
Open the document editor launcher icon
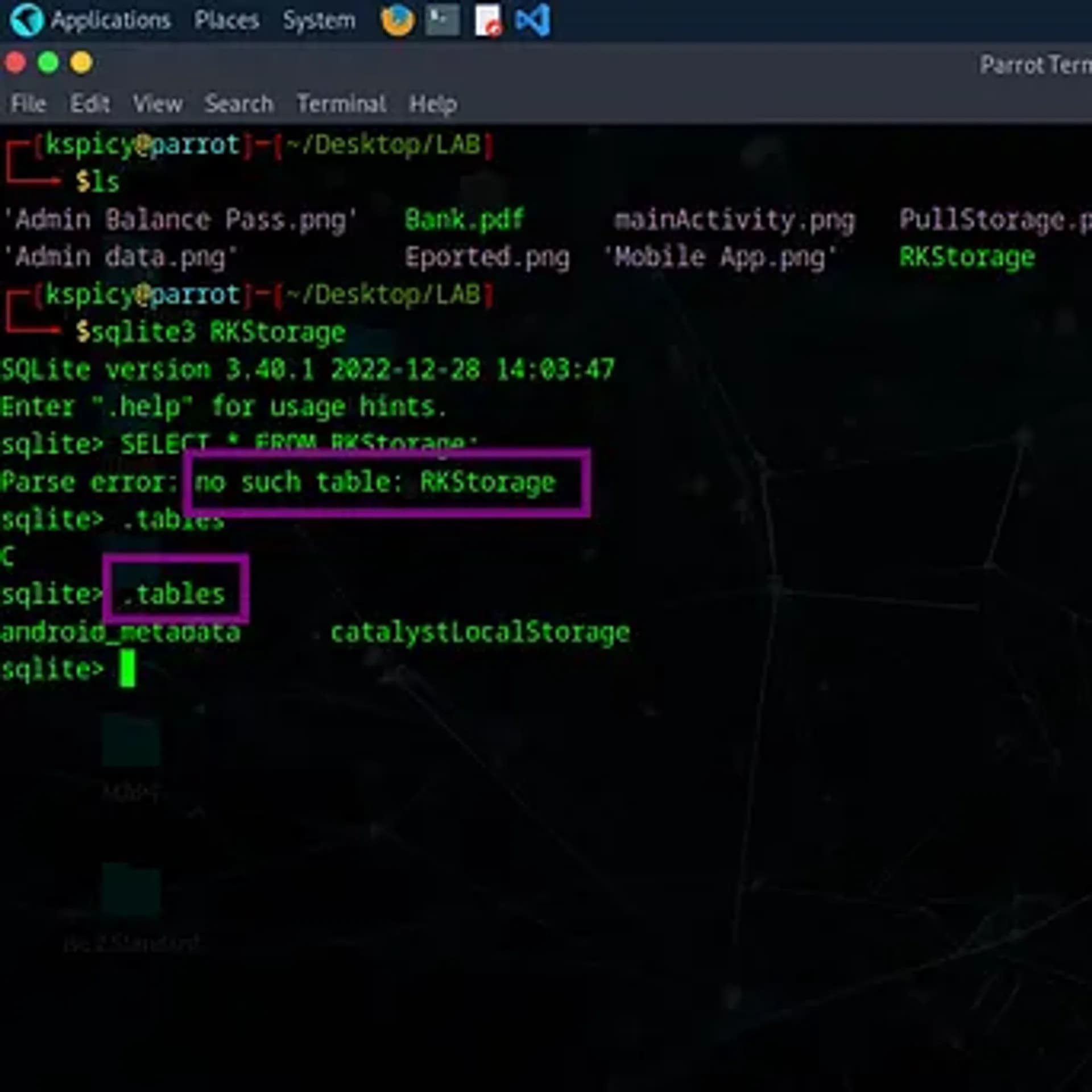point(488,21)
